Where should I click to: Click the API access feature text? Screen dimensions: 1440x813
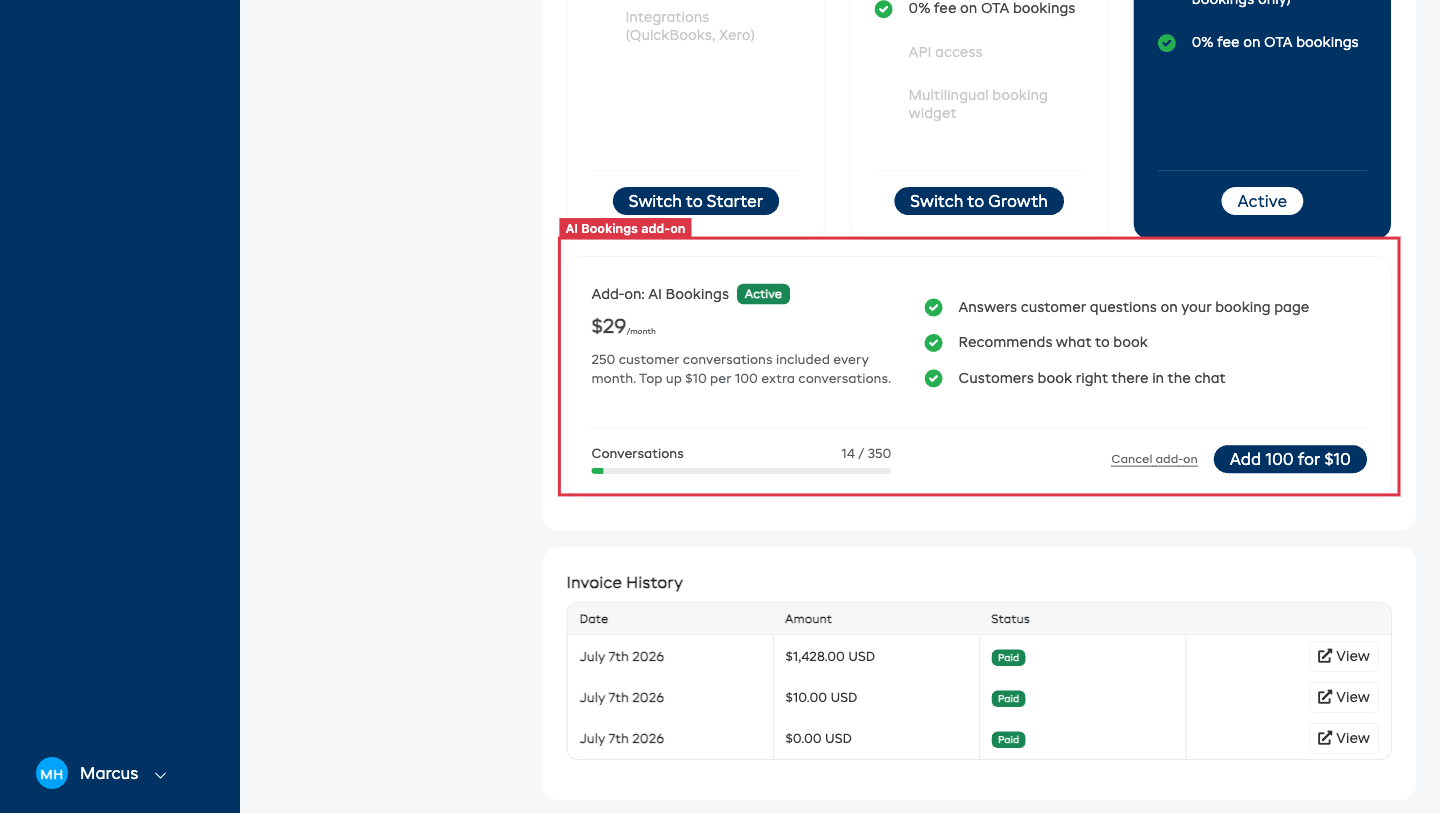point(945,52)
